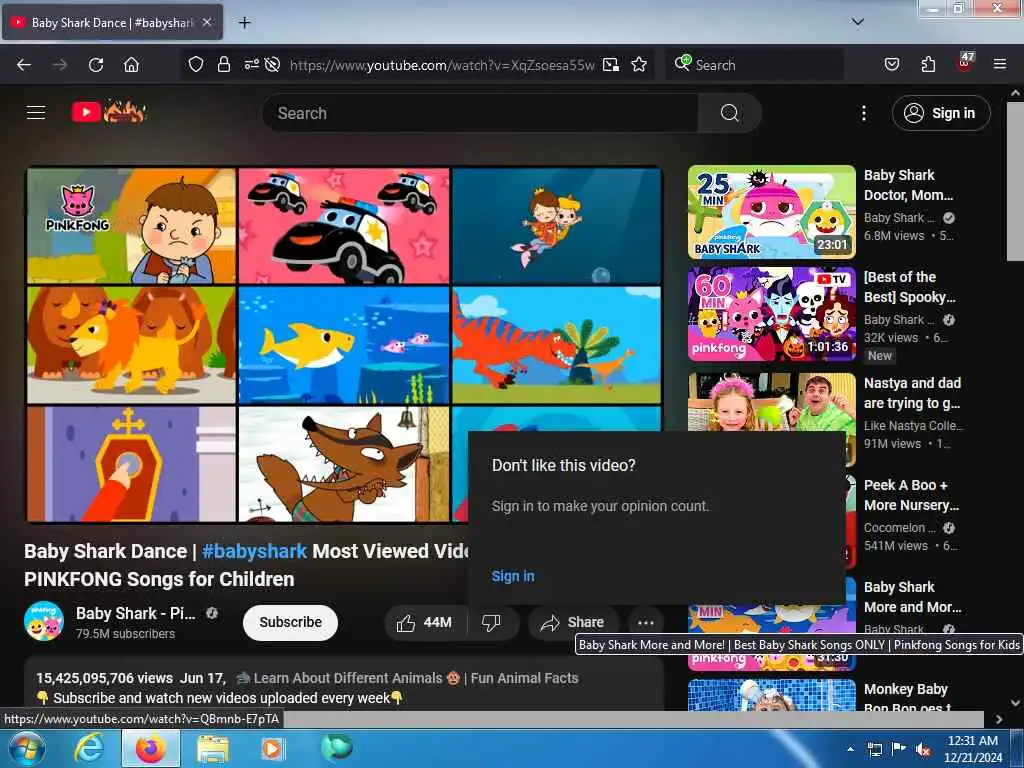1024x768 pixels.
Task: Click the horizontal scrollbar right arrow
Action: [999, 719]
